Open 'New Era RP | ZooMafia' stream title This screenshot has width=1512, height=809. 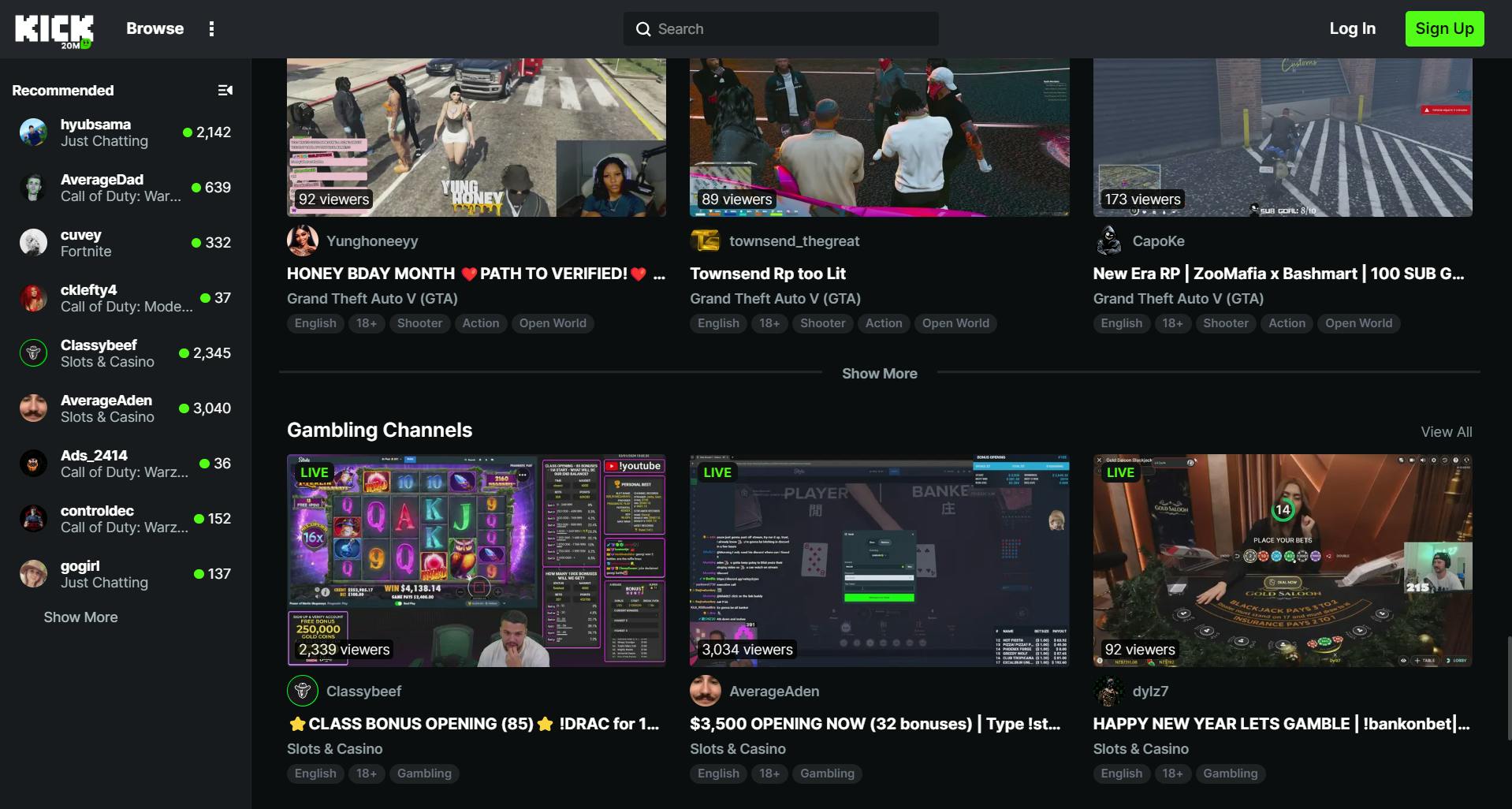point(1279,274)
